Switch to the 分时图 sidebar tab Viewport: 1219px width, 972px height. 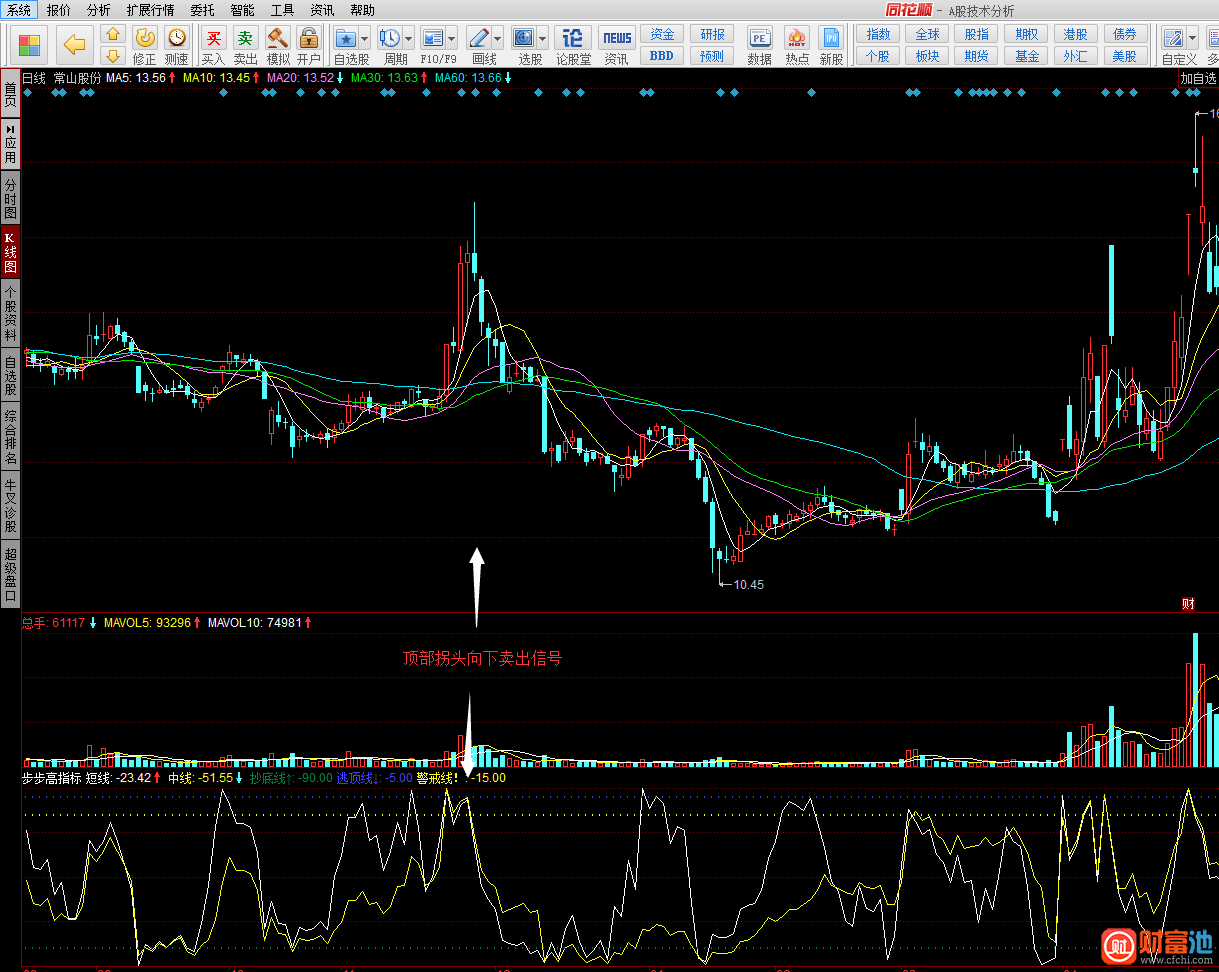10,199
